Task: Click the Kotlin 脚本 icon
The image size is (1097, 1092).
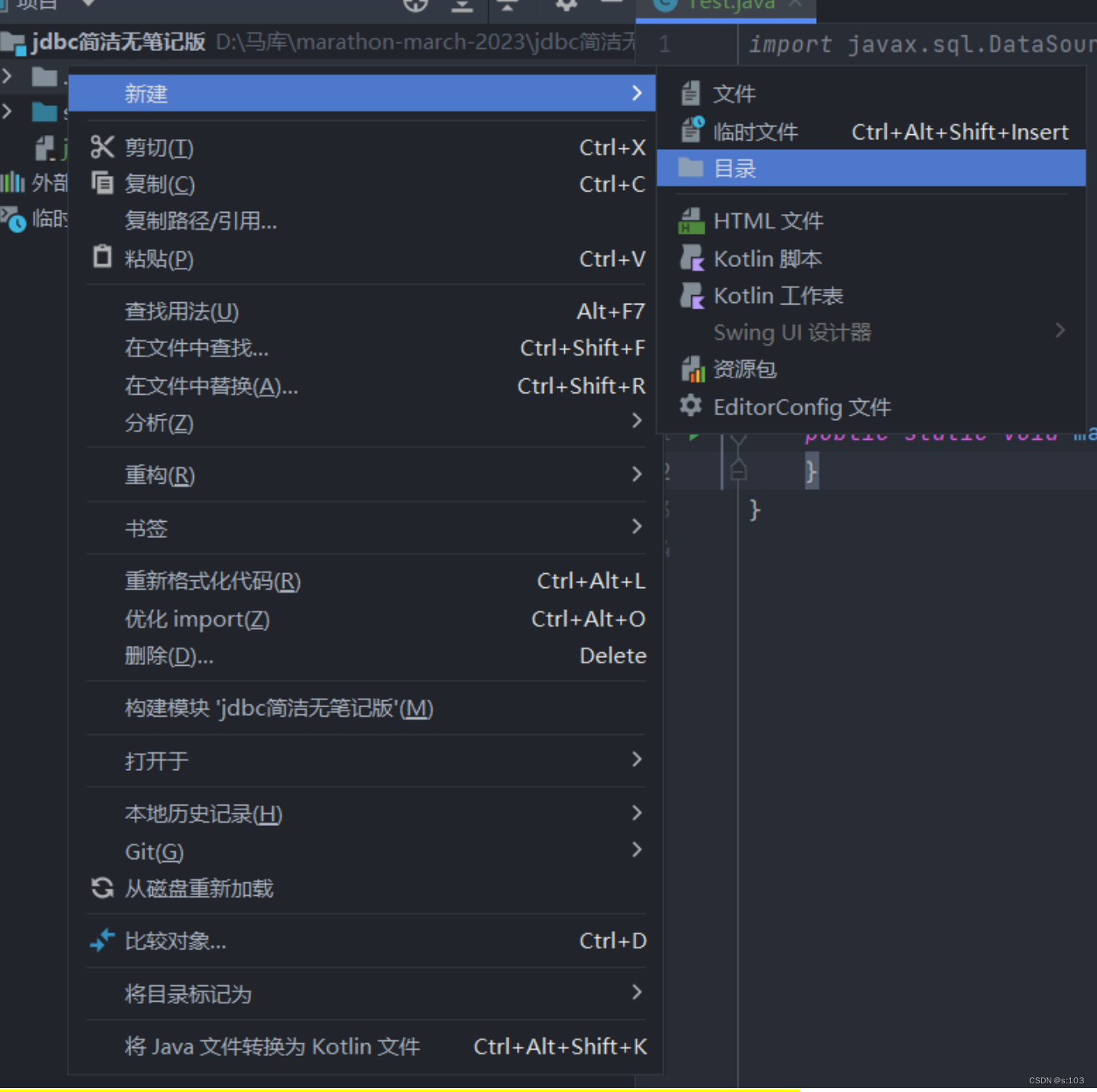Action: (691, 257)
